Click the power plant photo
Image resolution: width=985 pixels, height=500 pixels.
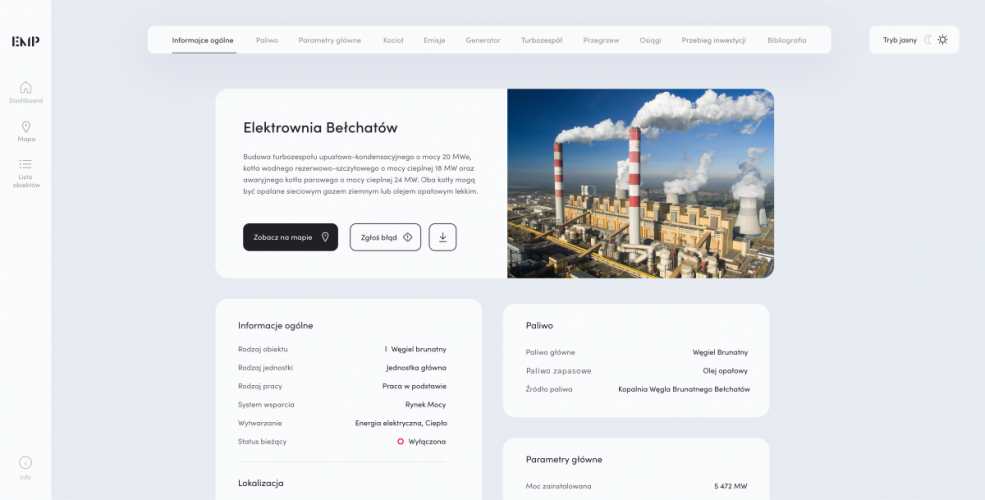click(x=640, y=183)
